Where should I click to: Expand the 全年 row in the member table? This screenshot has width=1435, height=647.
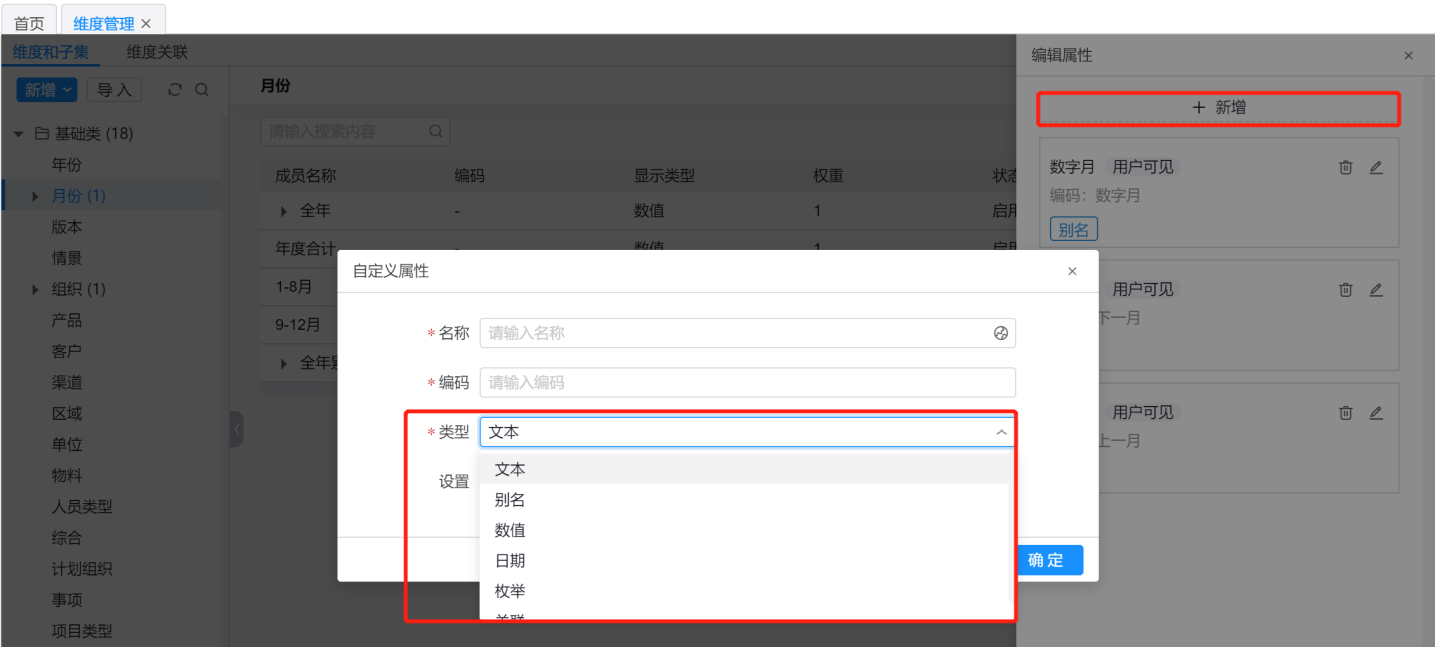(x=284, y=211)
